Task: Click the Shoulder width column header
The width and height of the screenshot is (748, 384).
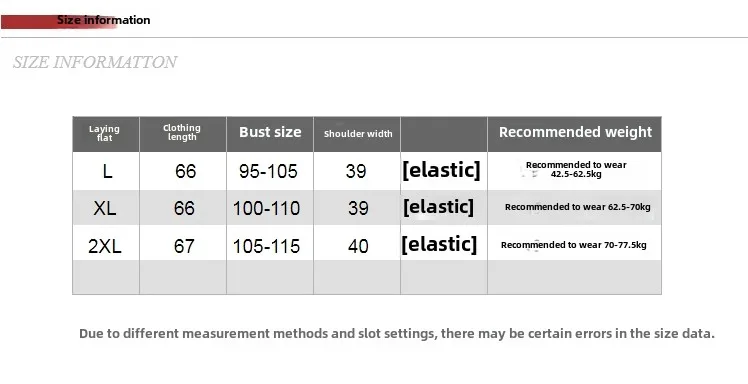Action: tap(358, 134)
